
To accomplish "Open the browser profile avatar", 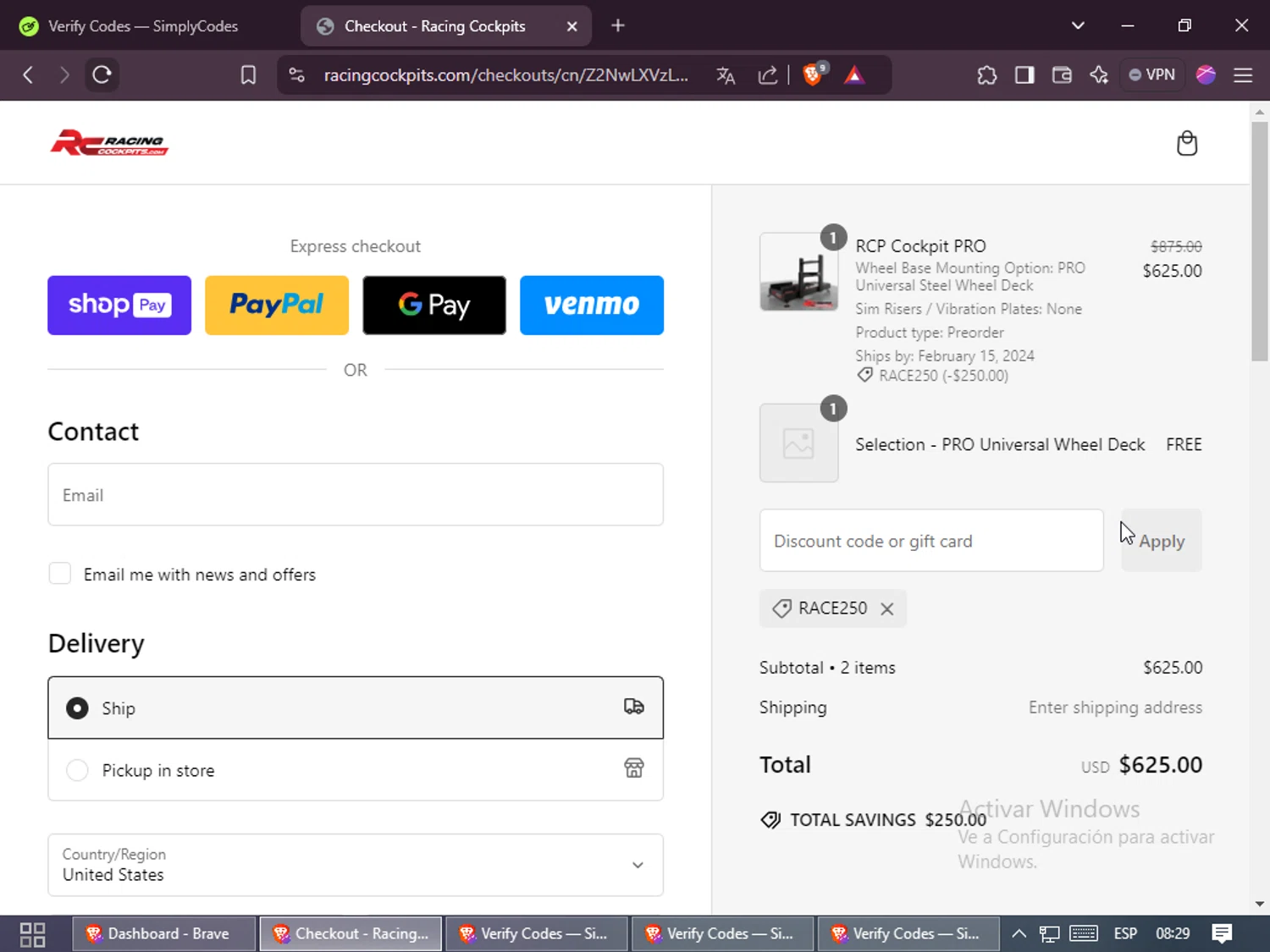I will (1206, 75).
